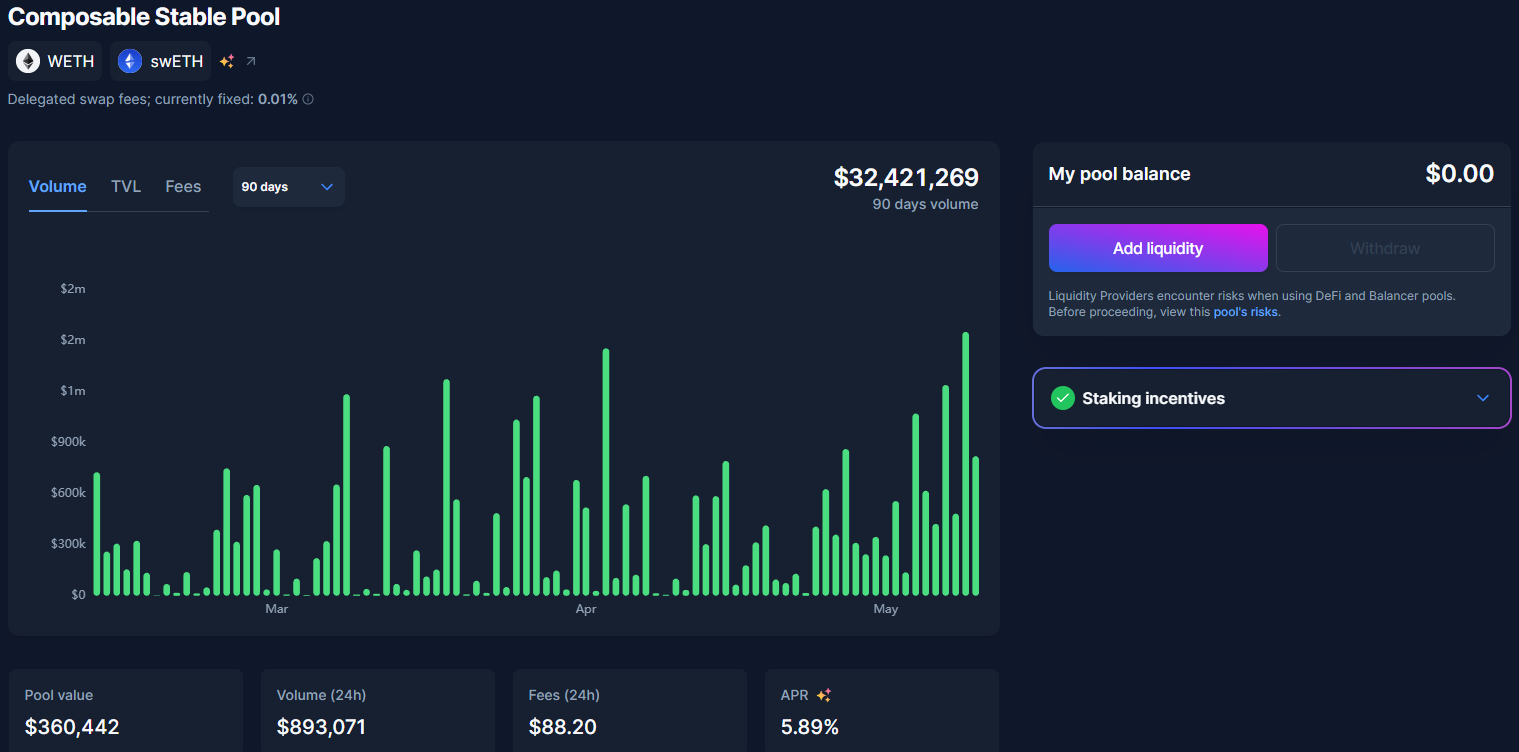Switch to the TVL chart tab
This screenshot has width=1519, height=752.
[126, 186]
